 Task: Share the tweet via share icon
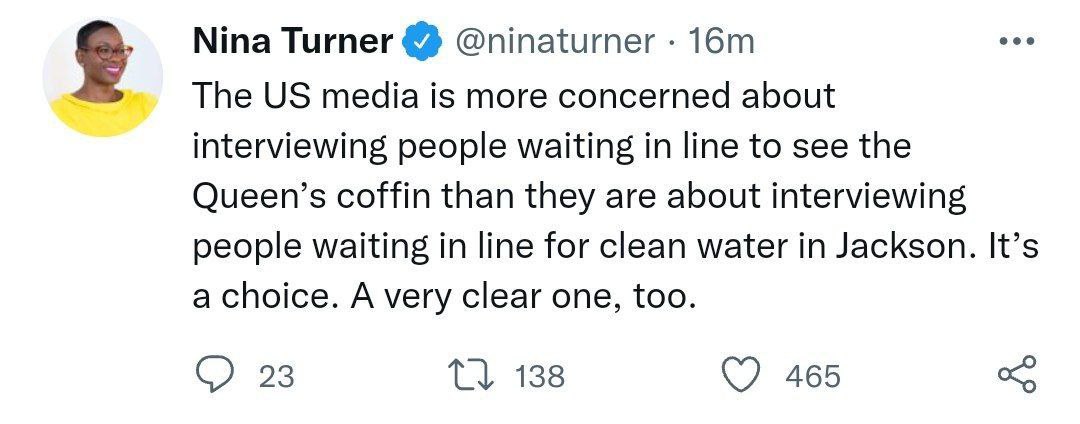point(1018,375)
